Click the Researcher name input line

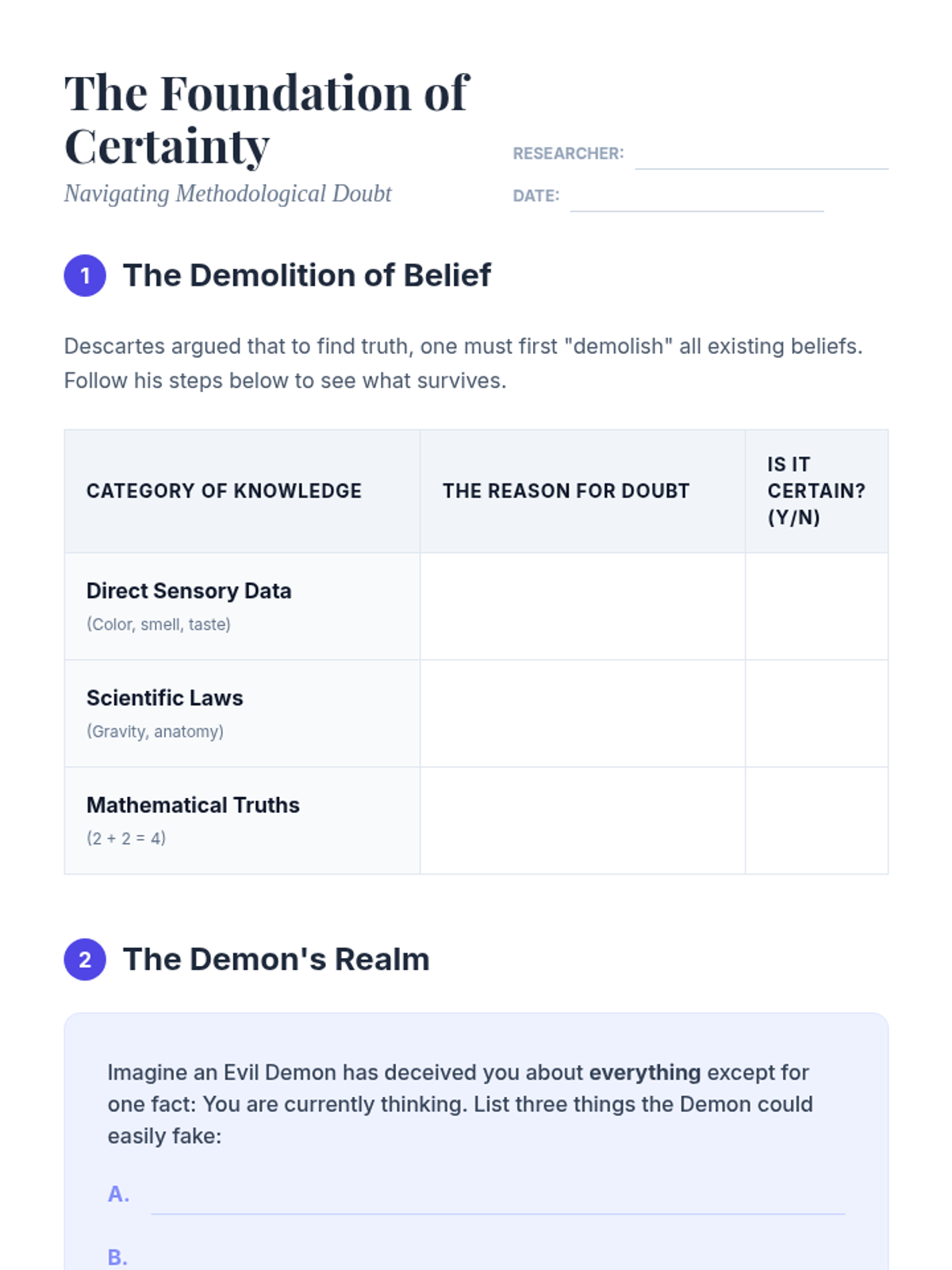pyautogui.click(x=762, y=155)
